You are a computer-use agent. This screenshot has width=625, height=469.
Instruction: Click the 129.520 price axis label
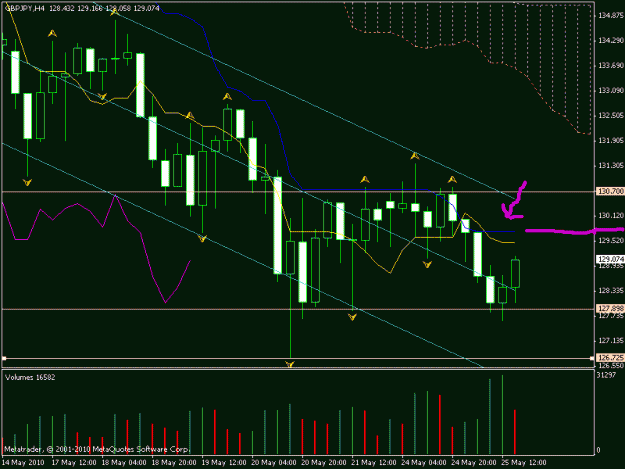point(611,240)
